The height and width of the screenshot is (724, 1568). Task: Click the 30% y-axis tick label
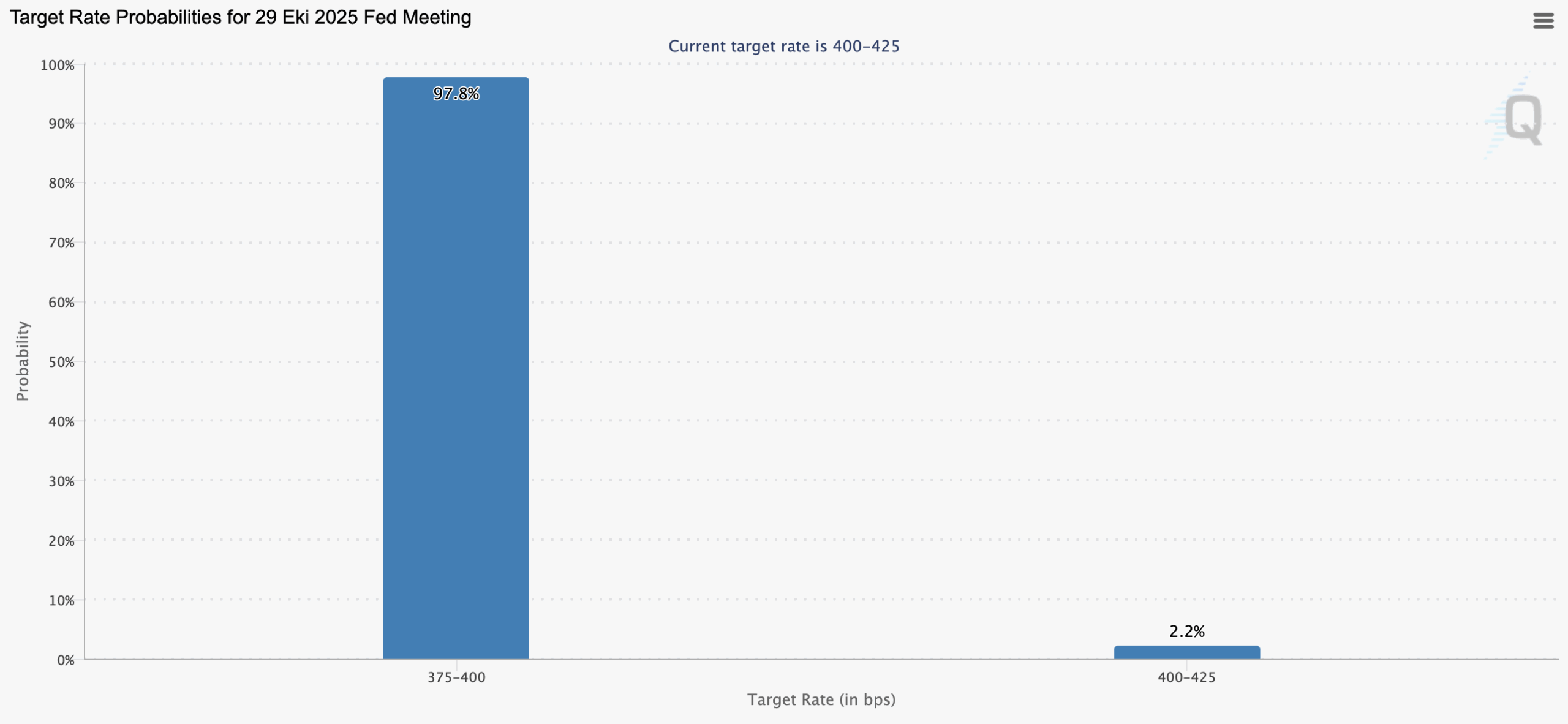click(x=61, y=481)
